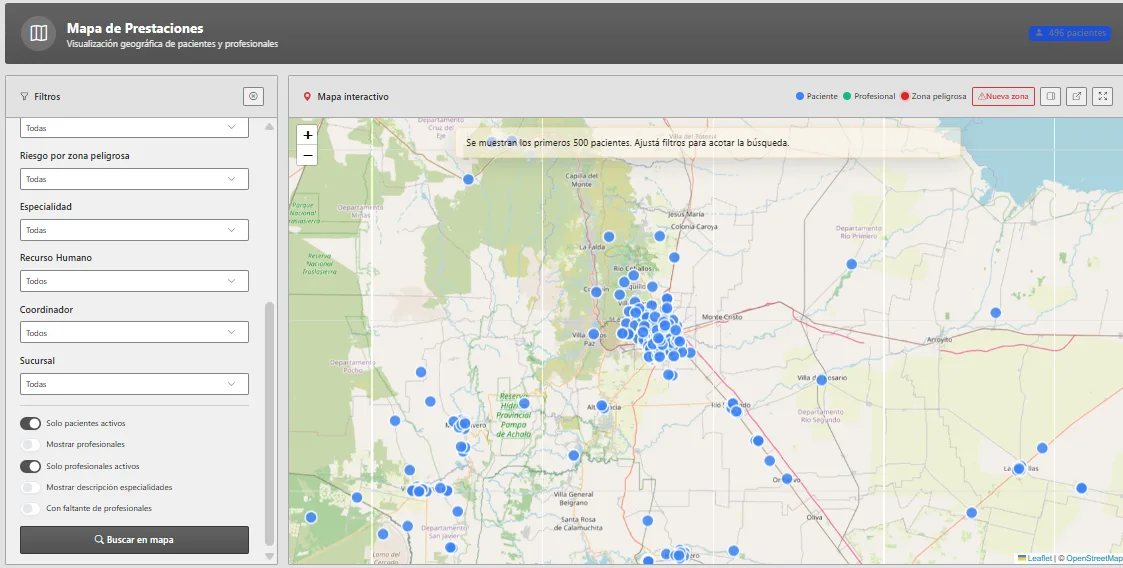Open the topmost partially visible Todas dropdown

click(x=134, y=127)
